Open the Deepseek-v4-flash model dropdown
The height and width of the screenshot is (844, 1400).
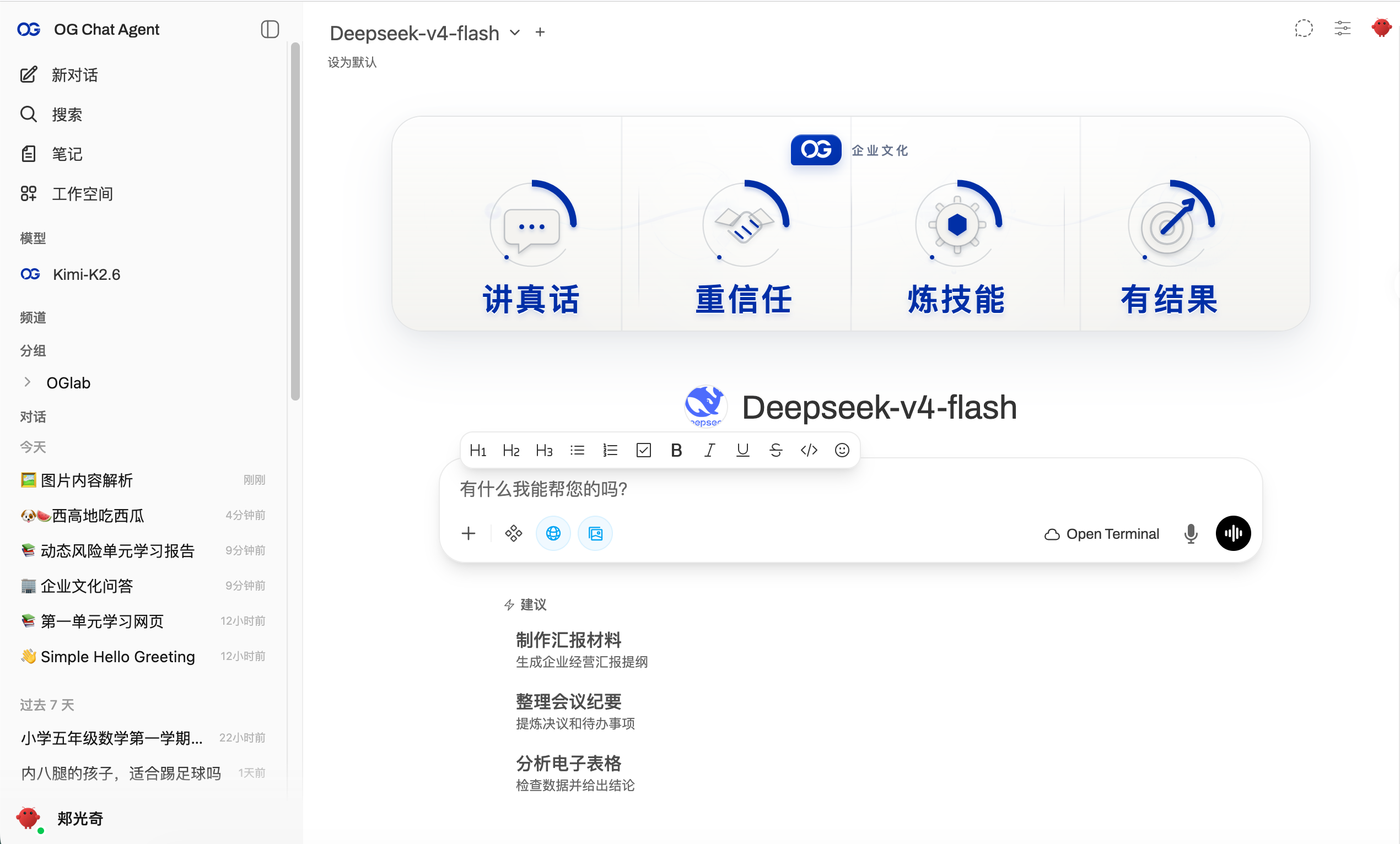424,33
